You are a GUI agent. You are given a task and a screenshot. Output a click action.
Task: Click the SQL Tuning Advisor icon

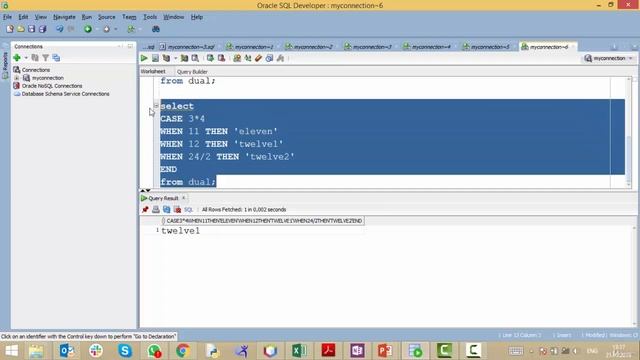(195, 58)
